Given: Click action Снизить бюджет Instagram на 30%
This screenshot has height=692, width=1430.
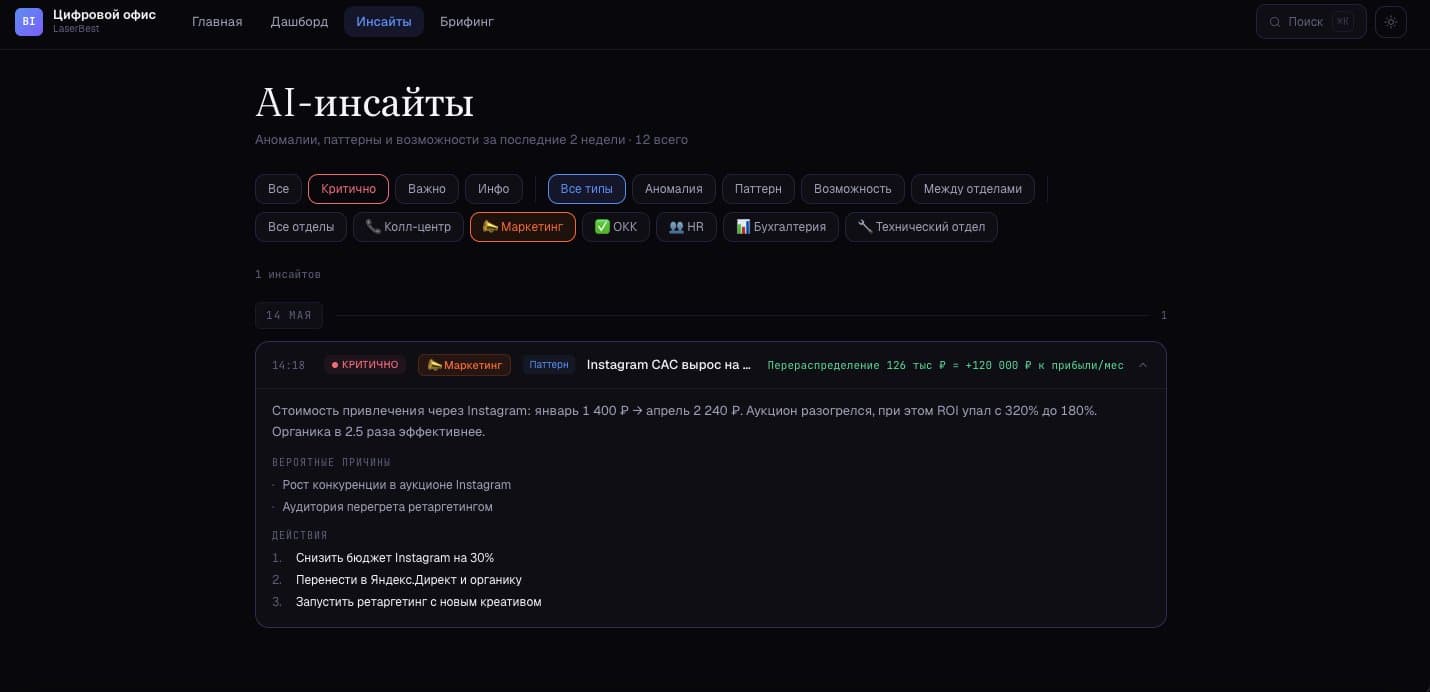Looking at the screenshot, I should (x=395, y=558).
